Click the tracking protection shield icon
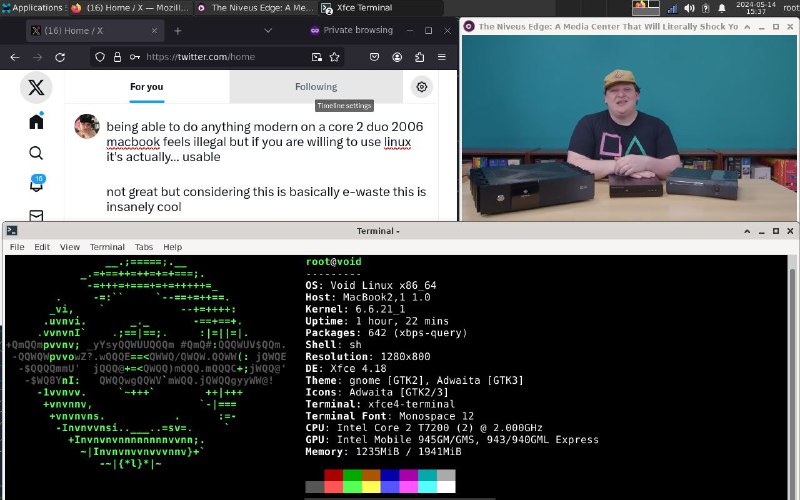This screenshot has width=800, height=500. click(x=100, y=57)
